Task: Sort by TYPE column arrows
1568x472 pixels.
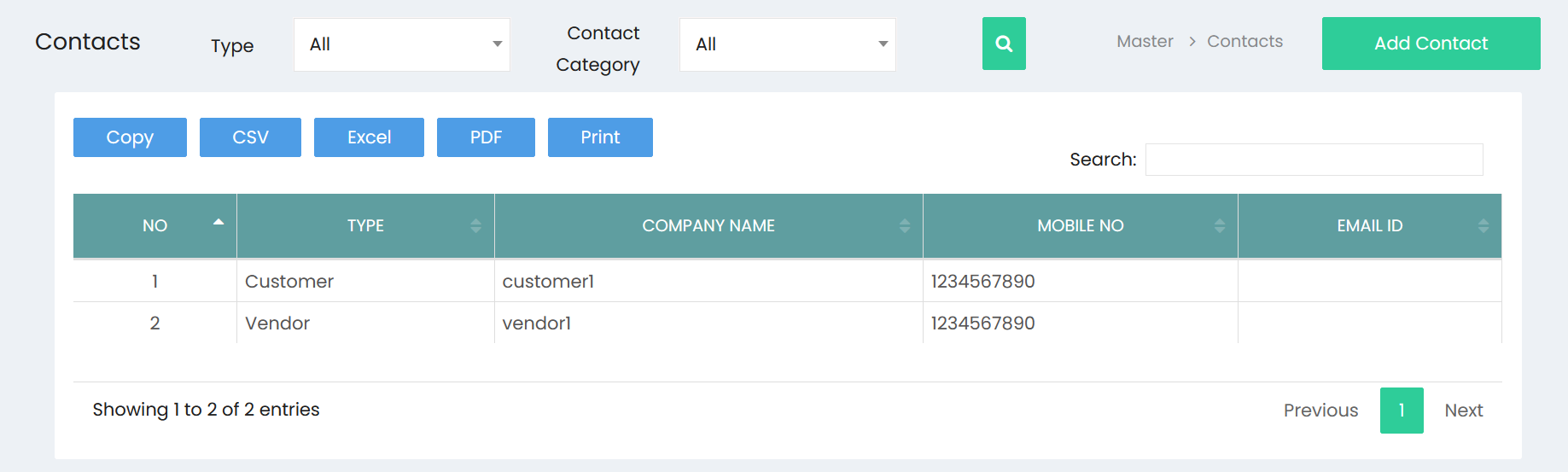Action: point(476,226)
